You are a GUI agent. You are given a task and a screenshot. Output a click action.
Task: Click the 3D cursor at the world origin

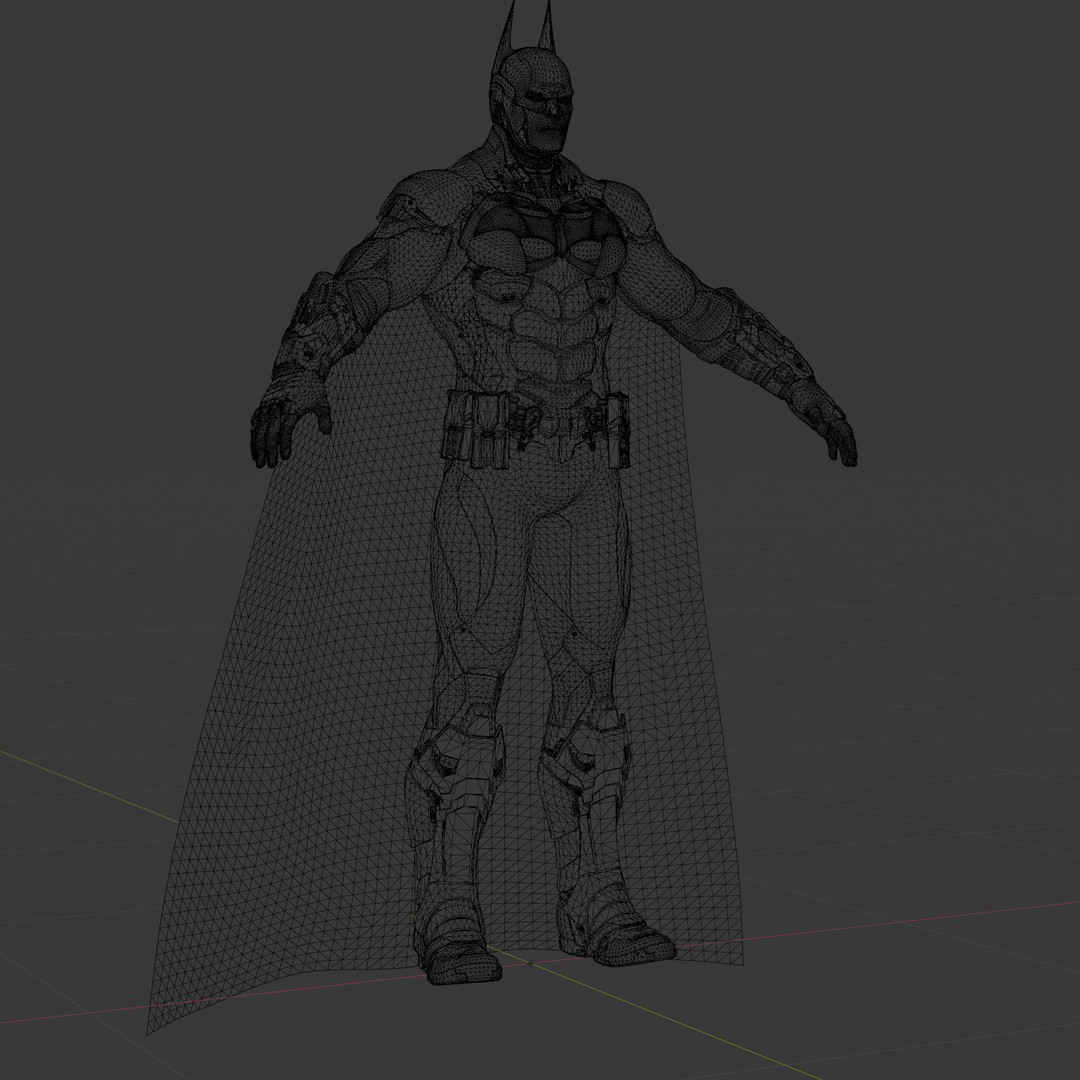coord(530,964)
